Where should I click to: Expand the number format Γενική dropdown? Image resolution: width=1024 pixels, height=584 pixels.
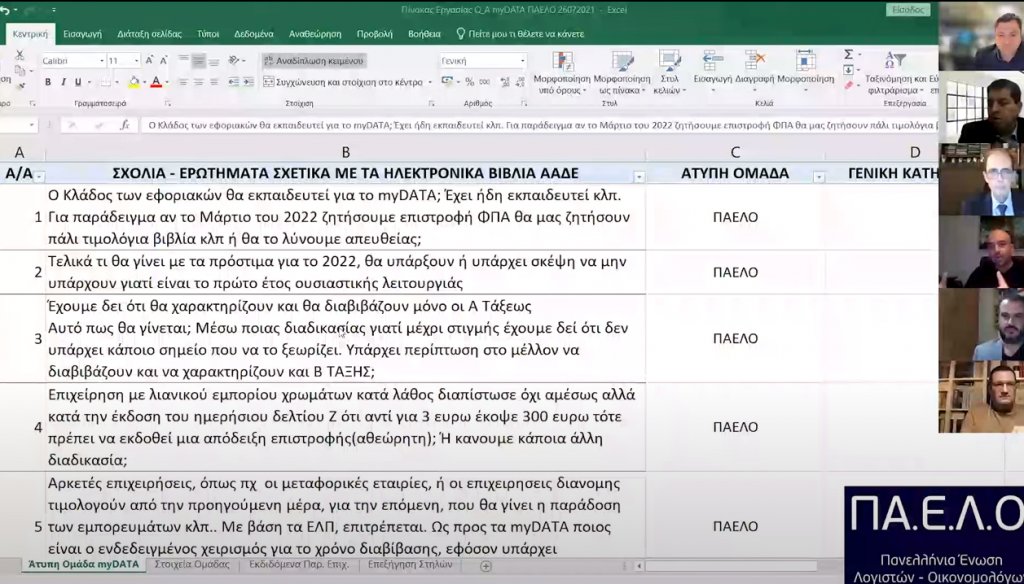(x=522, y=61)
